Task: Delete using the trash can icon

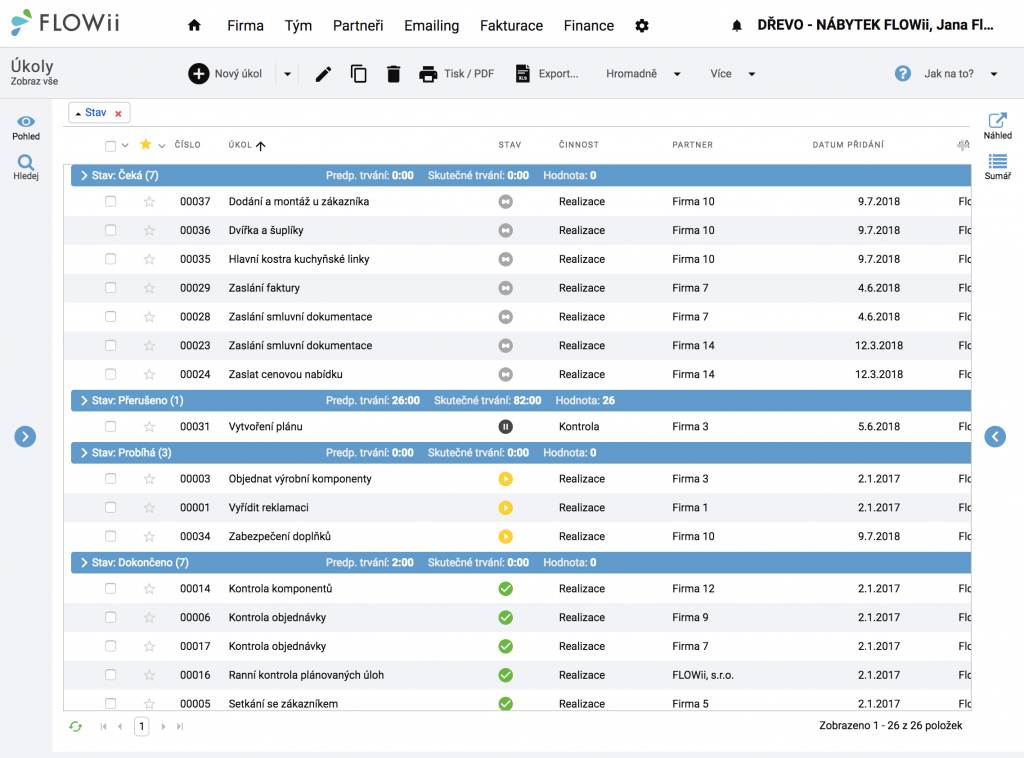Action: click(x=393, y=74)
